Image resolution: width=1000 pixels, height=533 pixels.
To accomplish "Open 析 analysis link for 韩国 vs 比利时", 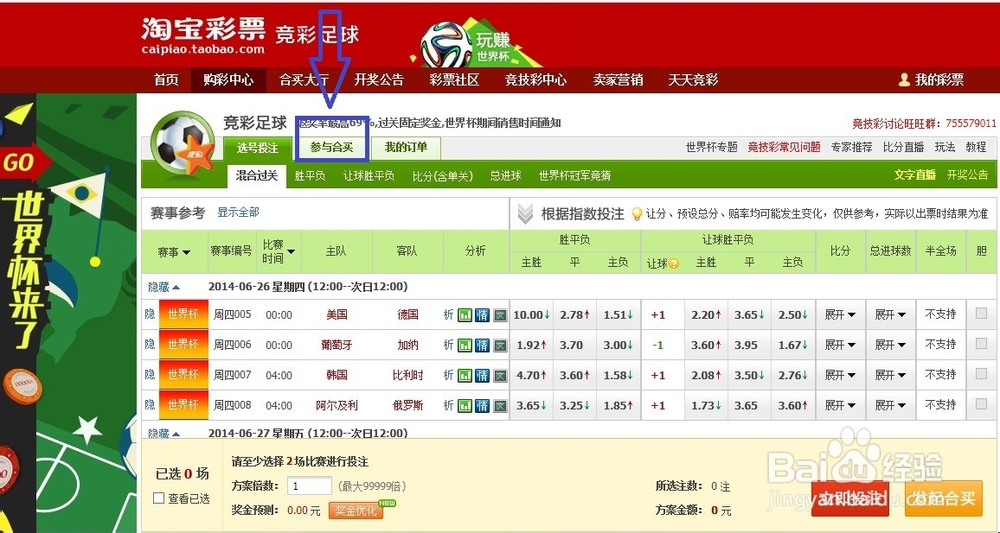I will point(448,375).
